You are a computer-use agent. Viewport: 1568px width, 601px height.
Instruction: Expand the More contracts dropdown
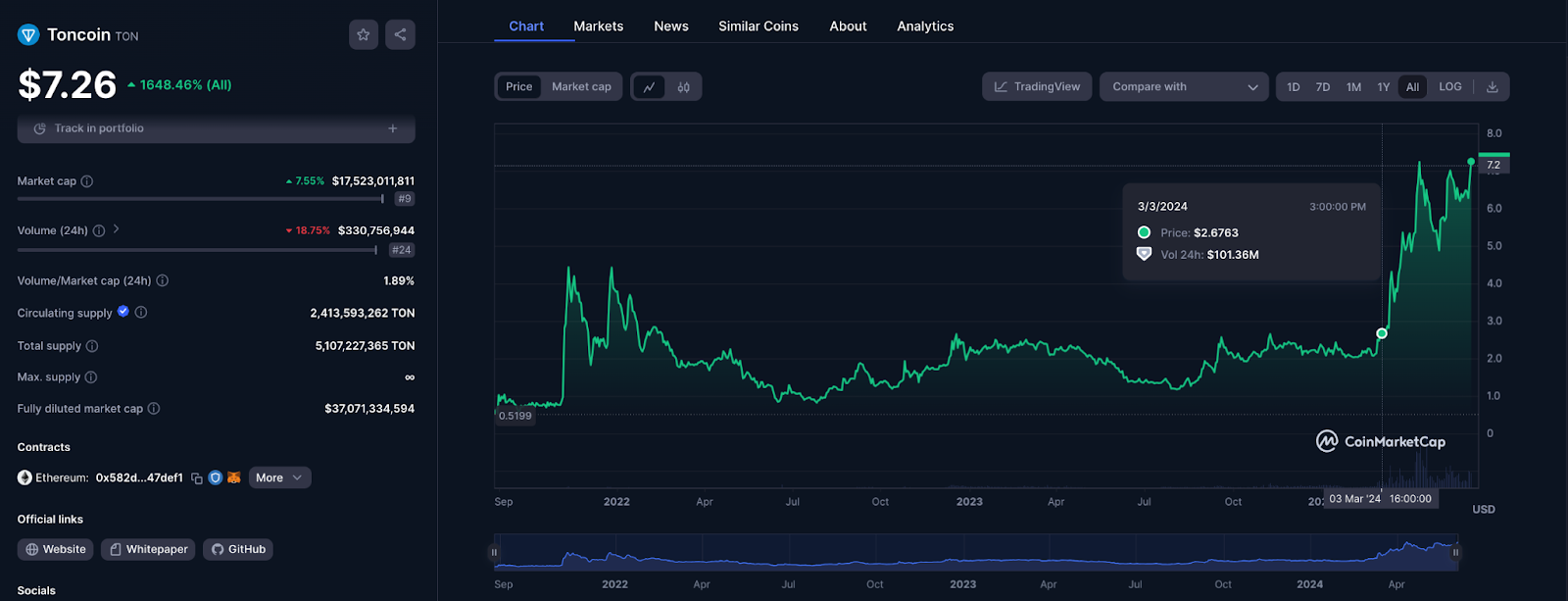[279, 477]
